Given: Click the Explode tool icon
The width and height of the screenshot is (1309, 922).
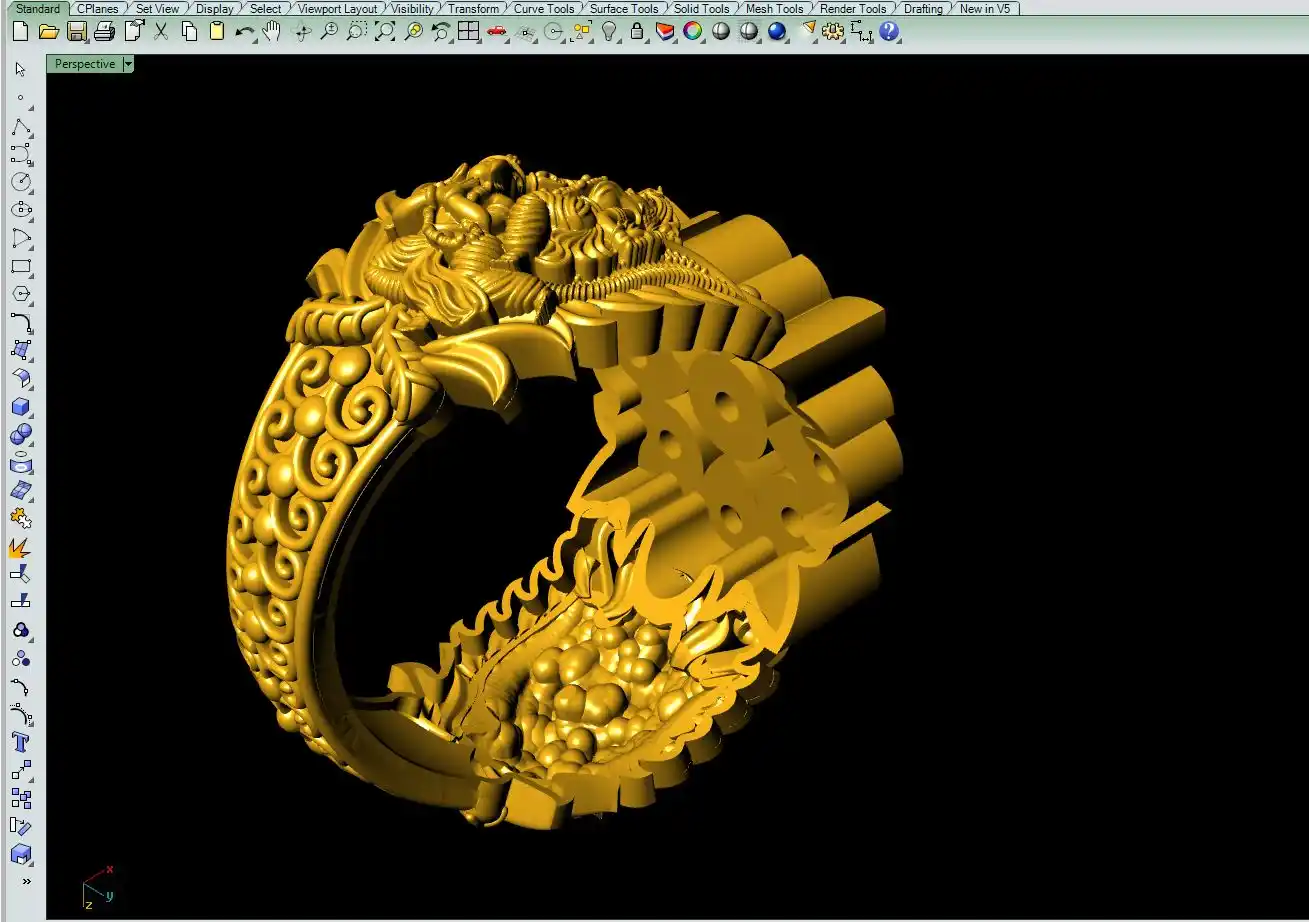Looking at the screenshot, I should pos(21,547).
